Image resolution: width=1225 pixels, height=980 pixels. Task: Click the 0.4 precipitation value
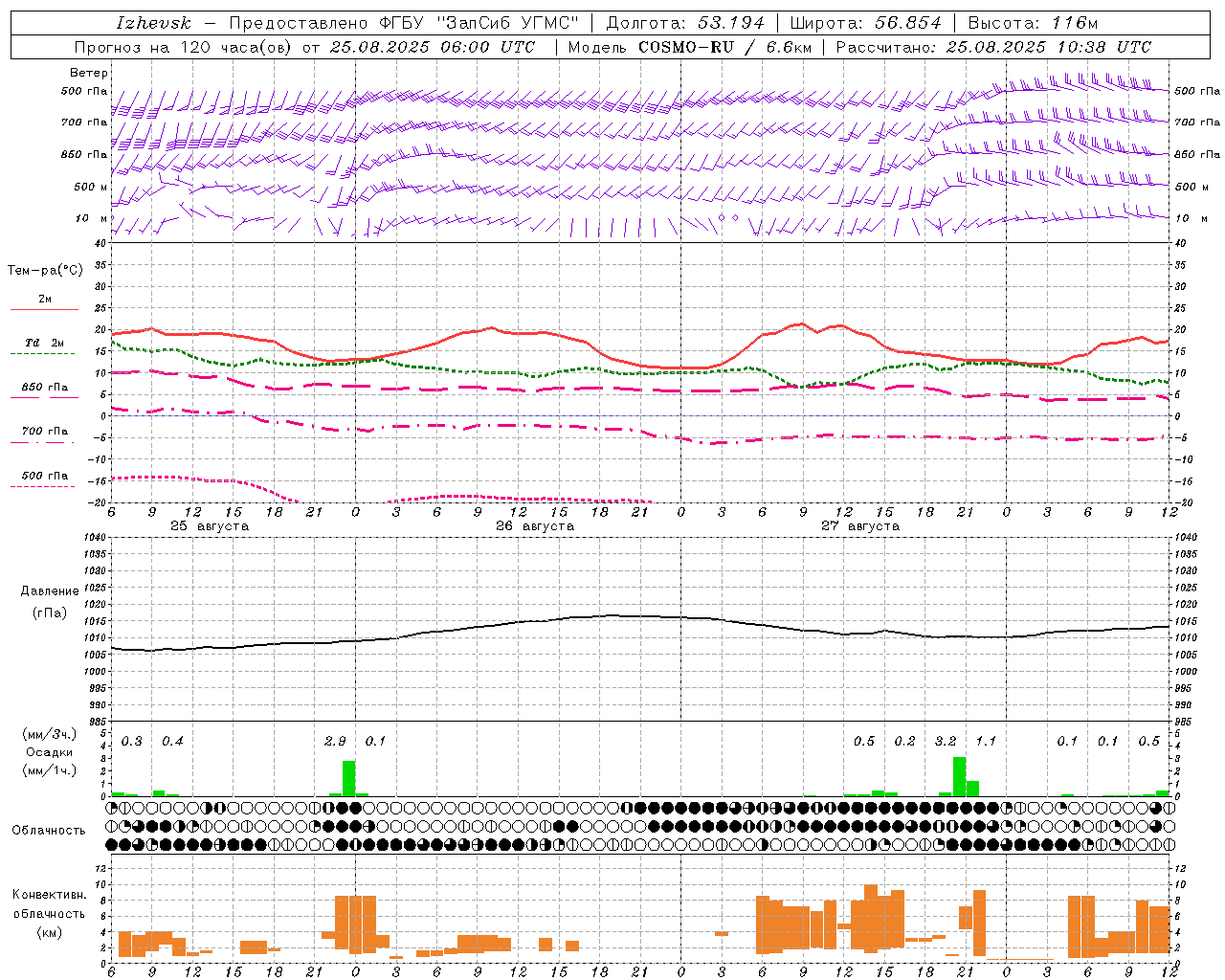point(172,742)
